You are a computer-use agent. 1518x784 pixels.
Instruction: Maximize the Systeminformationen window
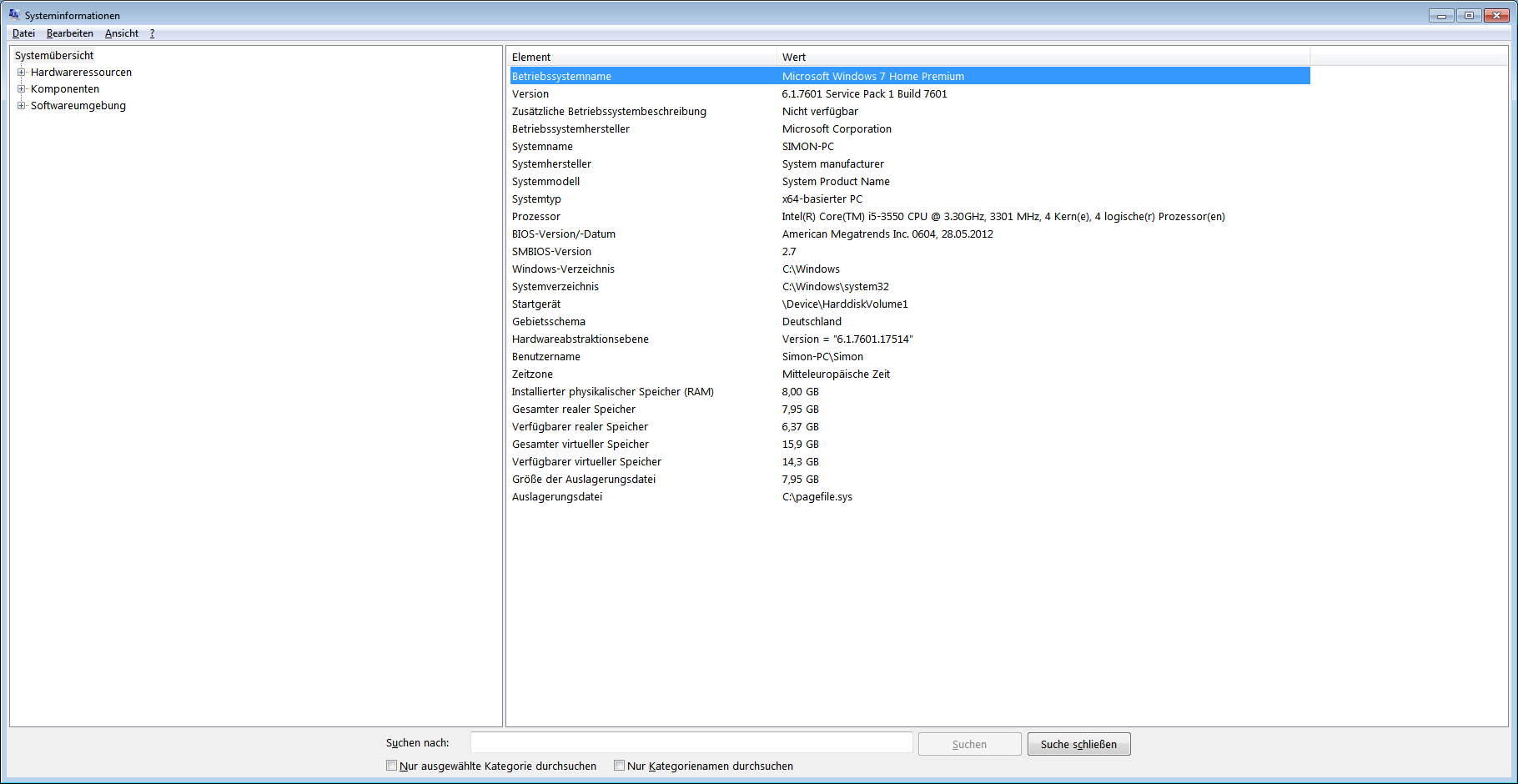point(1468,15)
